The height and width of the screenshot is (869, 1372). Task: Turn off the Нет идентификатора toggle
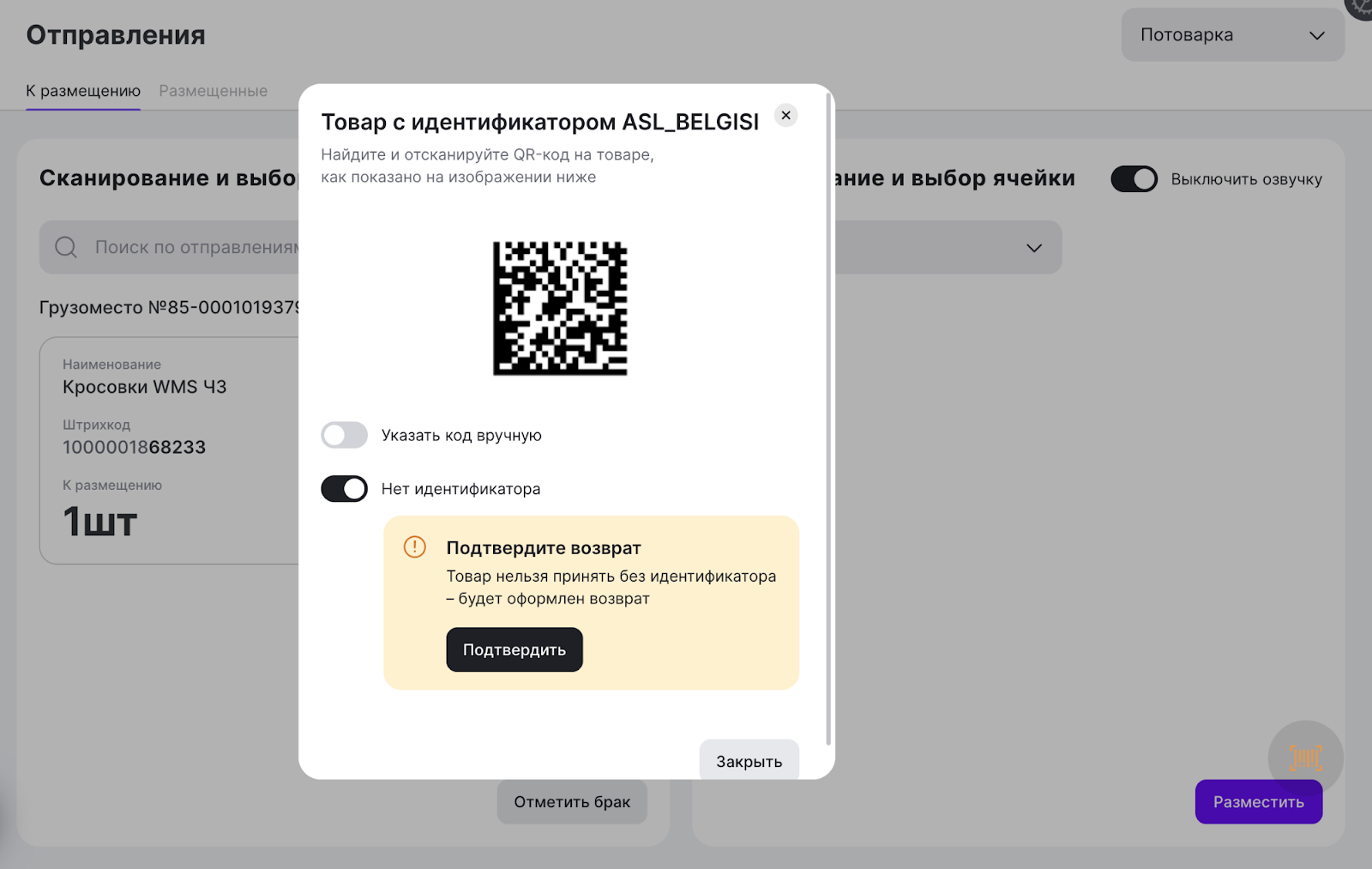click(x=344, y=489)
